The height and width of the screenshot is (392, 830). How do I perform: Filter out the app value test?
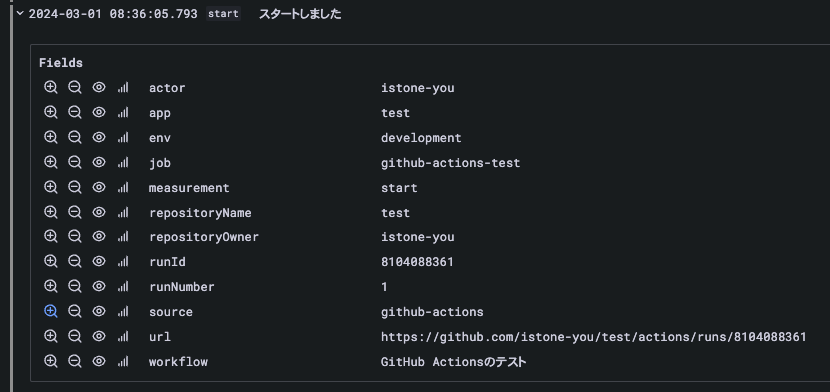[x=75, y=112]
